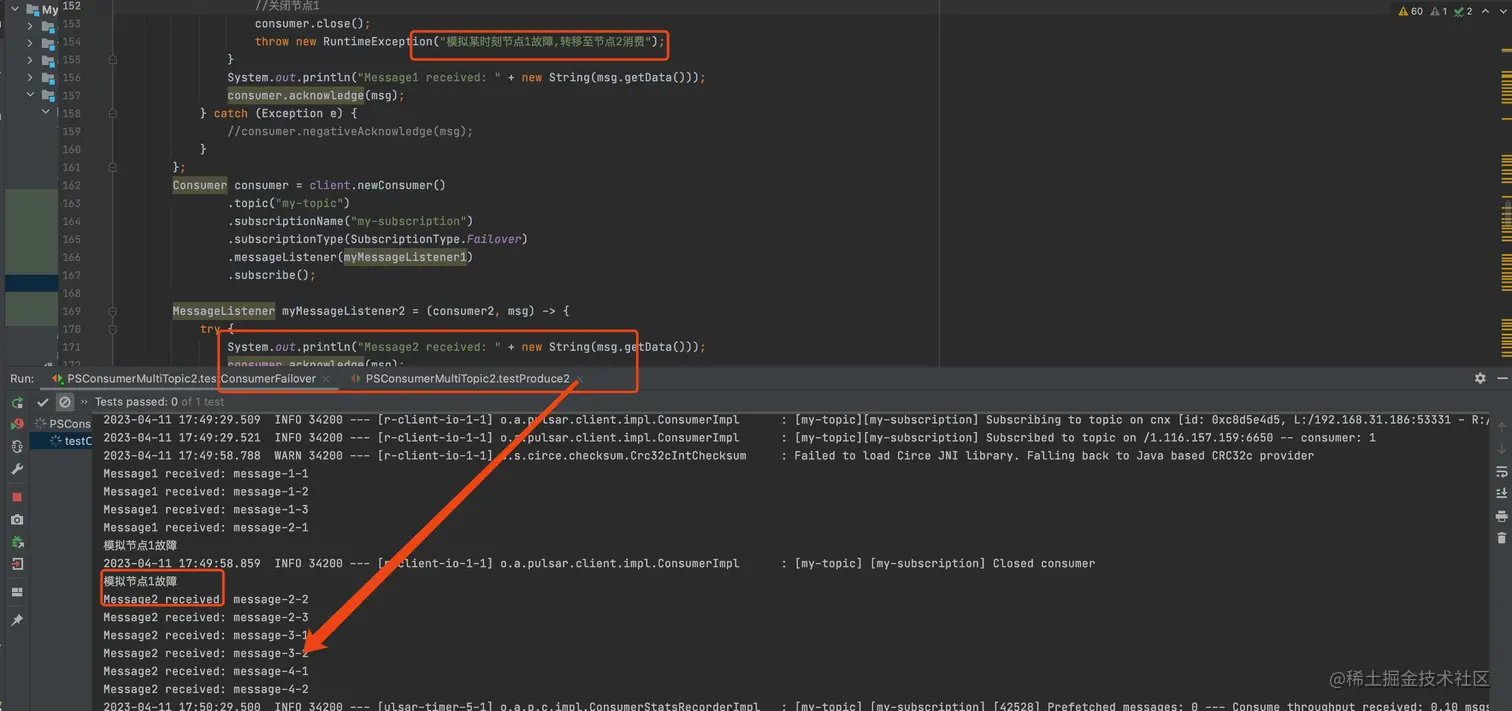
Task: Click the bug-with-arrow icon in Run sidebar
Action: (x=17, y=542)
